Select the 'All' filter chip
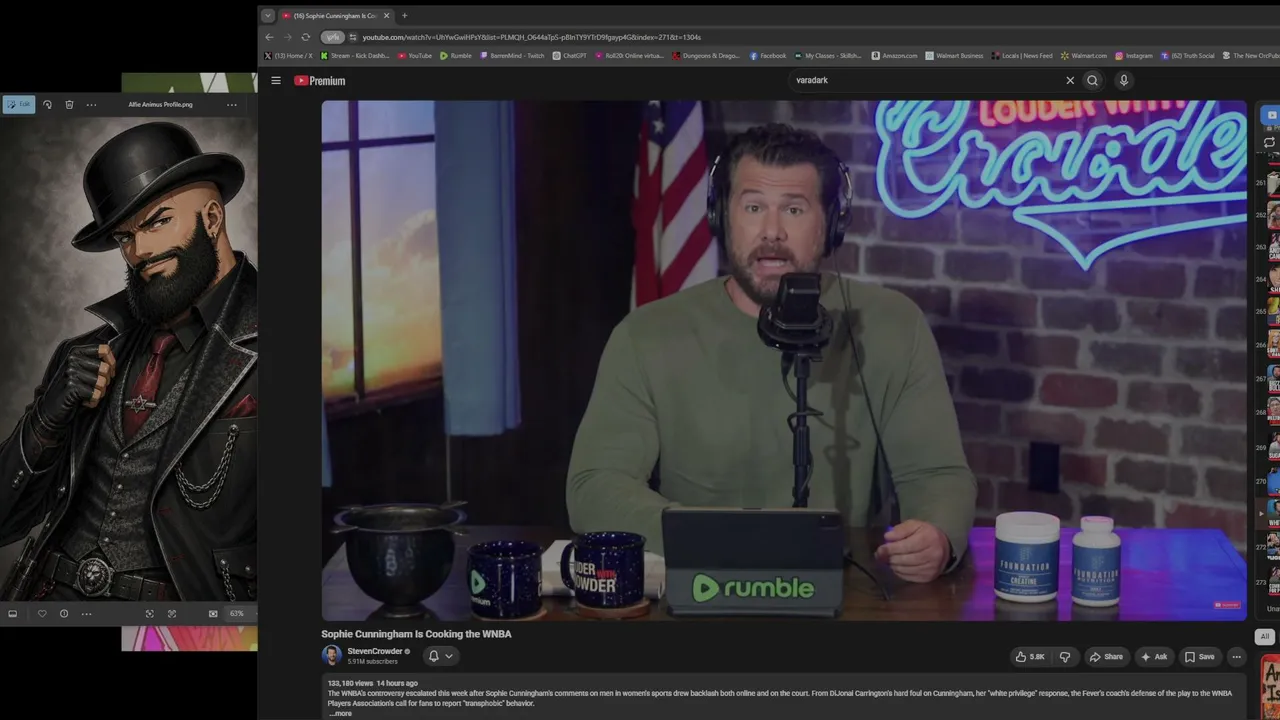1280x720 pixels. 1264,636
